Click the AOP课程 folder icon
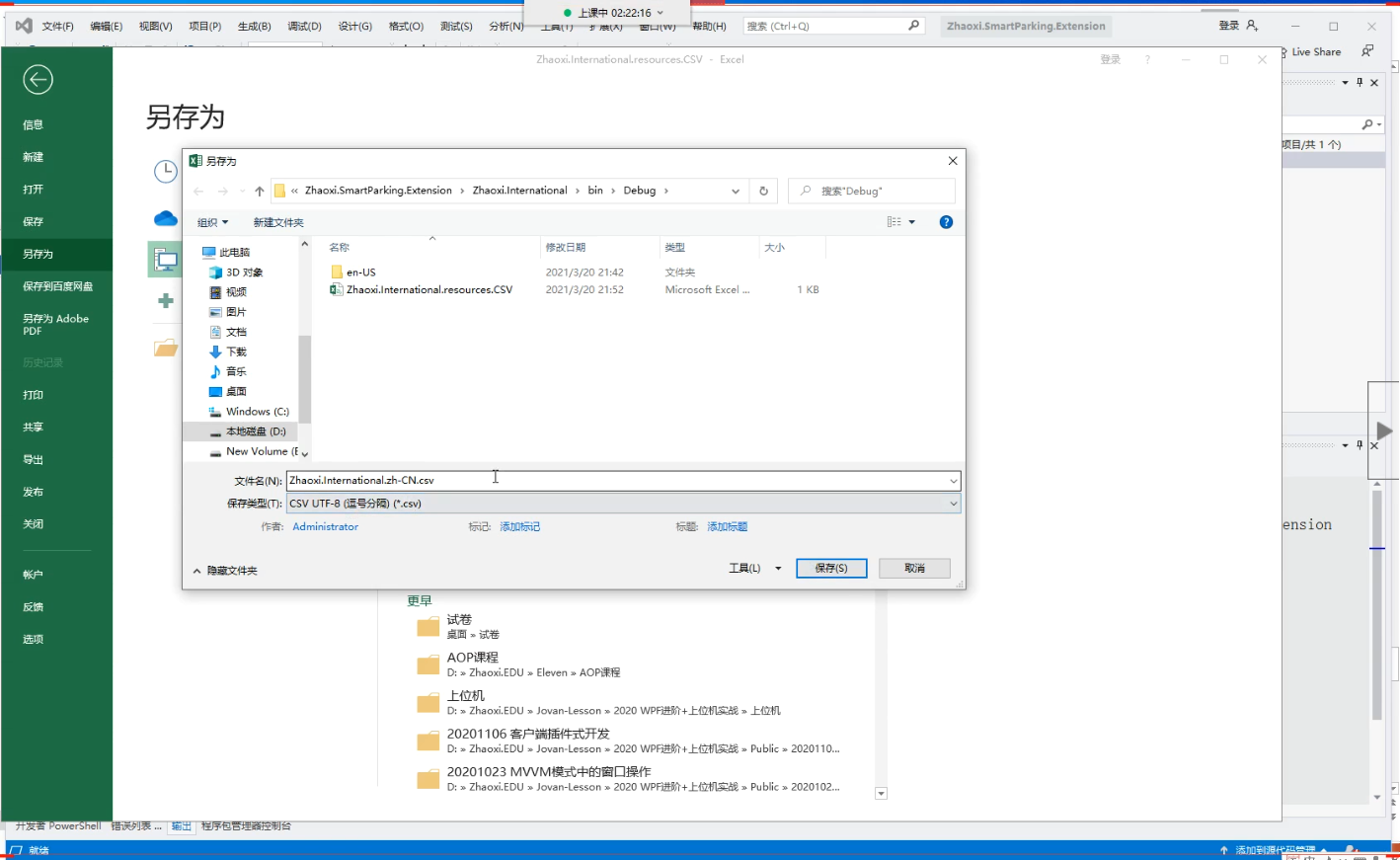Screen dimensions: 1400x860 [428, 665]
